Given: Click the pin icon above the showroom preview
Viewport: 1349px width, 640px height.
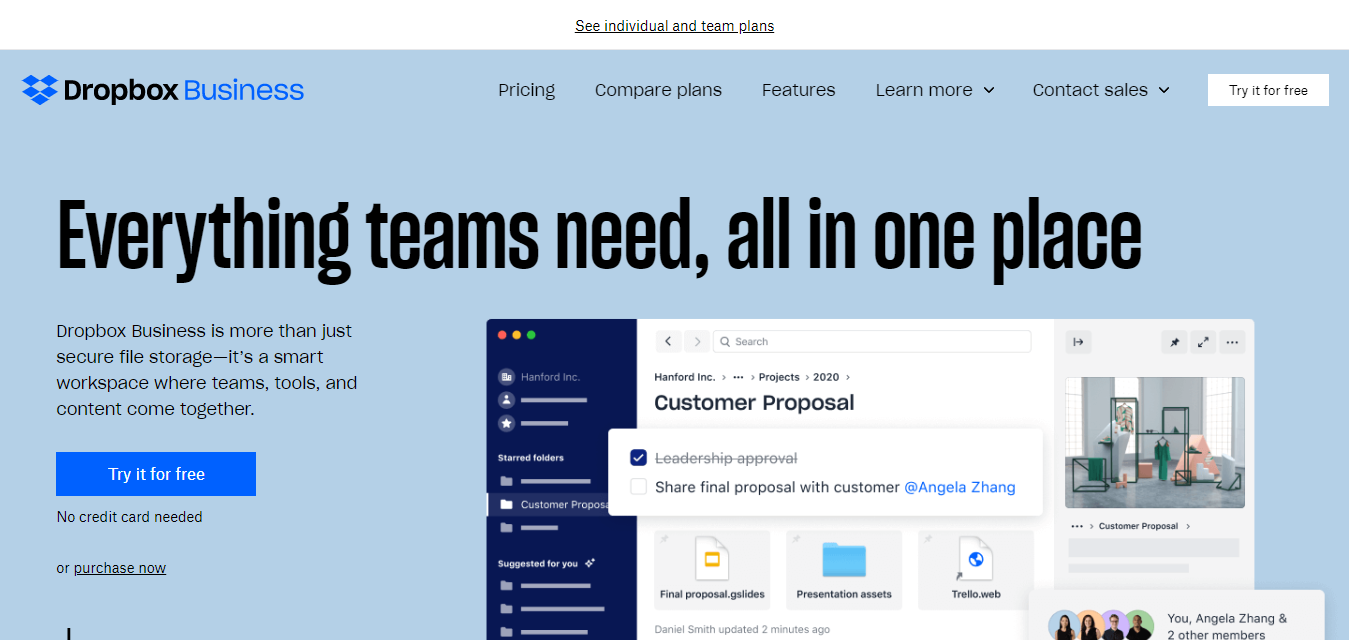Looking at the screenshot, I should pos(1175,342).
